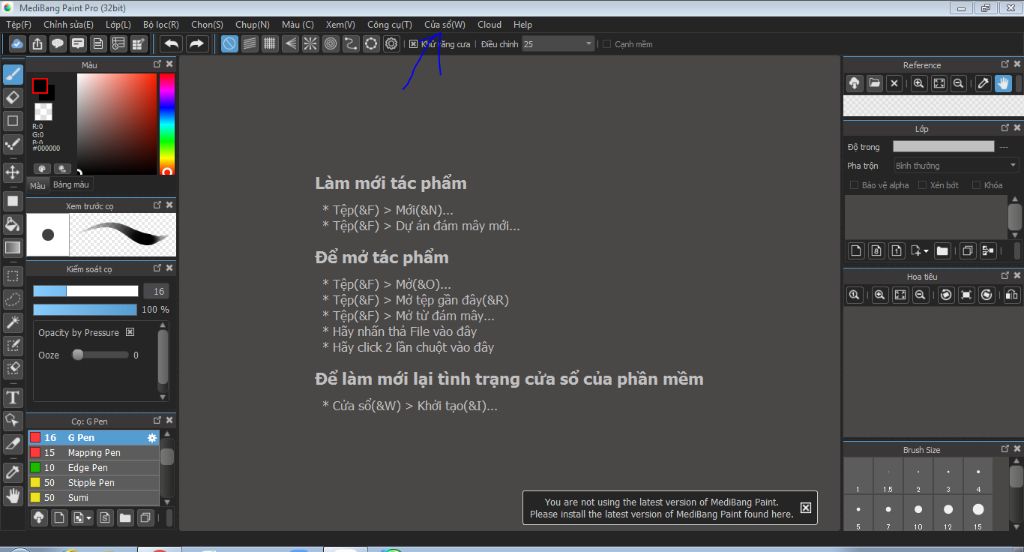
Task: Undock the Brush Size panel
Action: [x=1004, y=449]
